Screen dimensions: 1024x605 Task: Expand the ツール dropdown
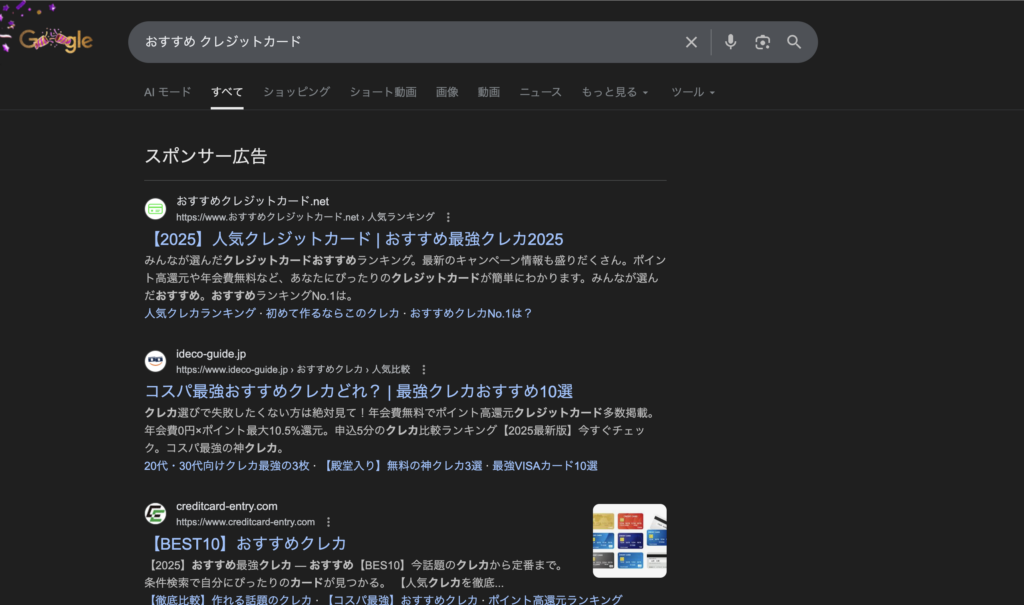(x=692, y=92)
